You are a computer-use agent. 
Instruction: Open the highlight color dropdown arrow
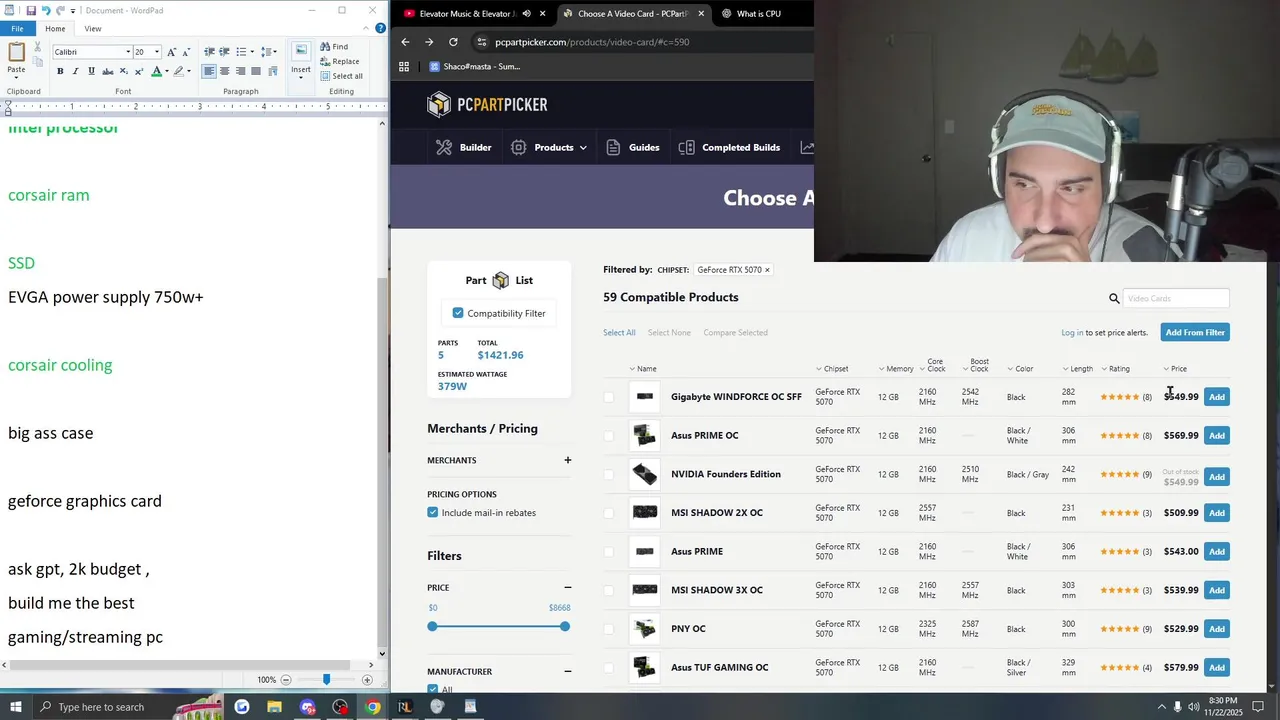click(190, 71)
